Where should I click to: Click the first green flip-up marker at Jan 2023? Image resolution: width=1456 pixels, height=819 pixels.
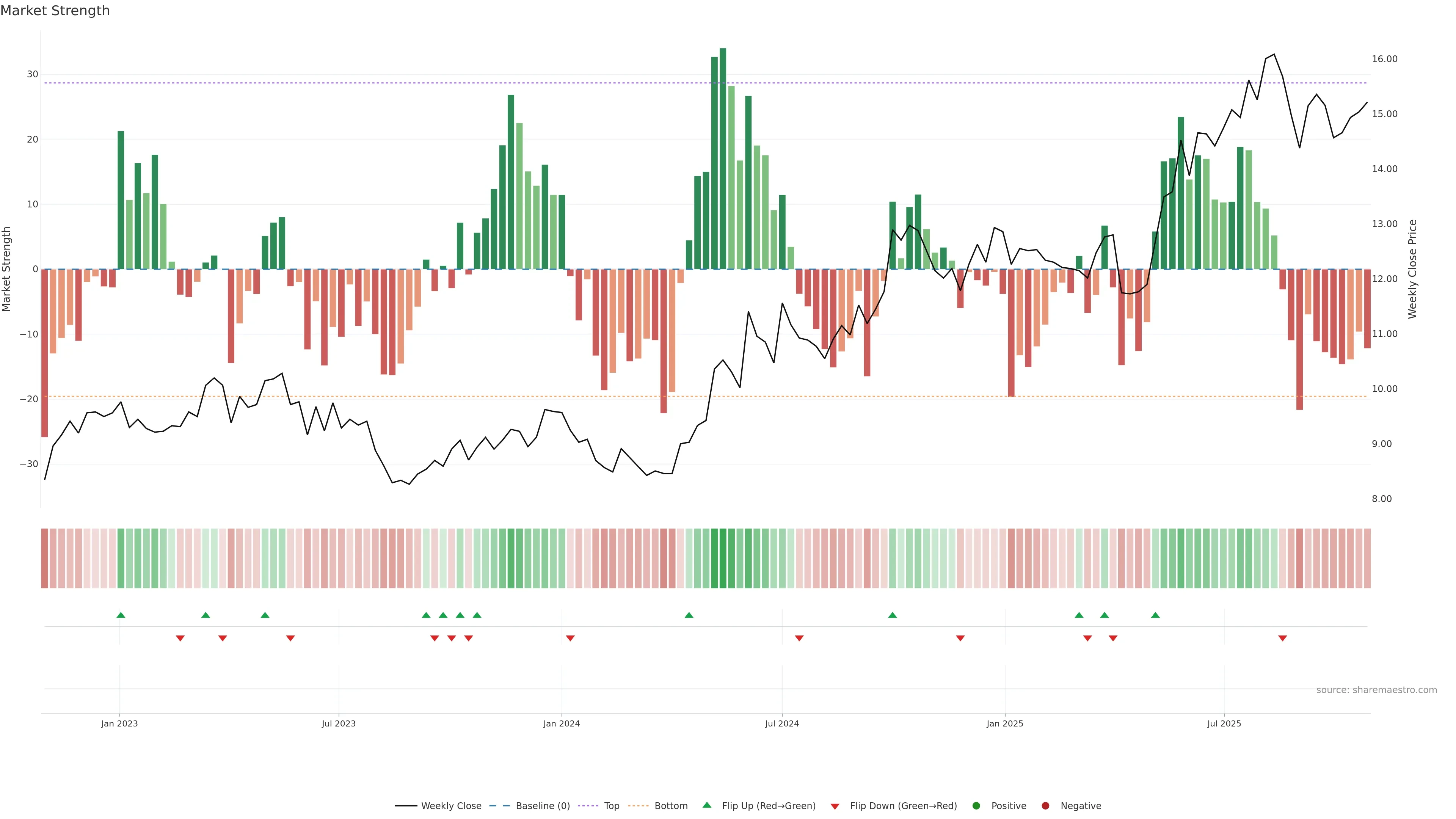(121, 615)
